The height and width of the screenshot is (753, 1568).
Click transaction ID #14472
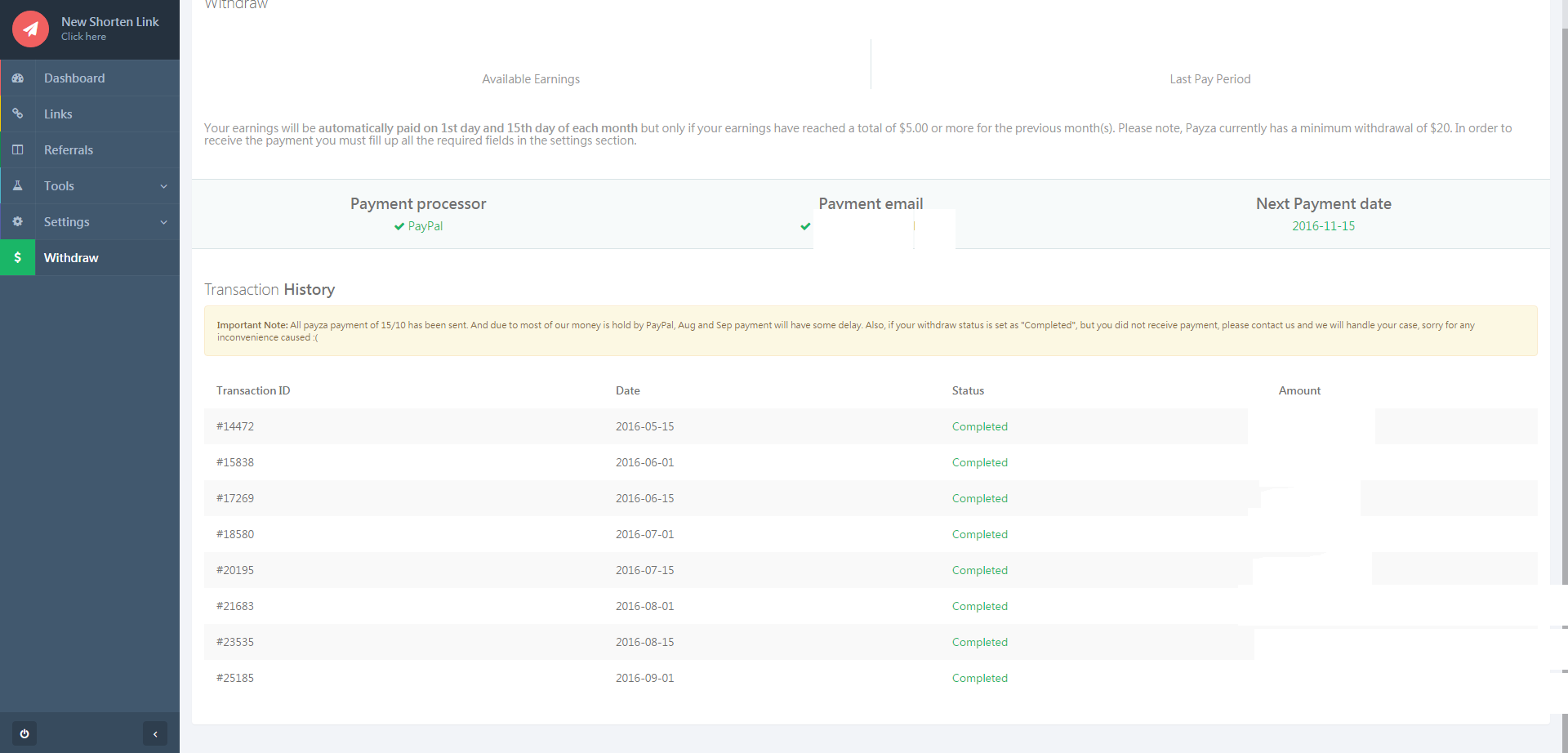tap(235, 426)
